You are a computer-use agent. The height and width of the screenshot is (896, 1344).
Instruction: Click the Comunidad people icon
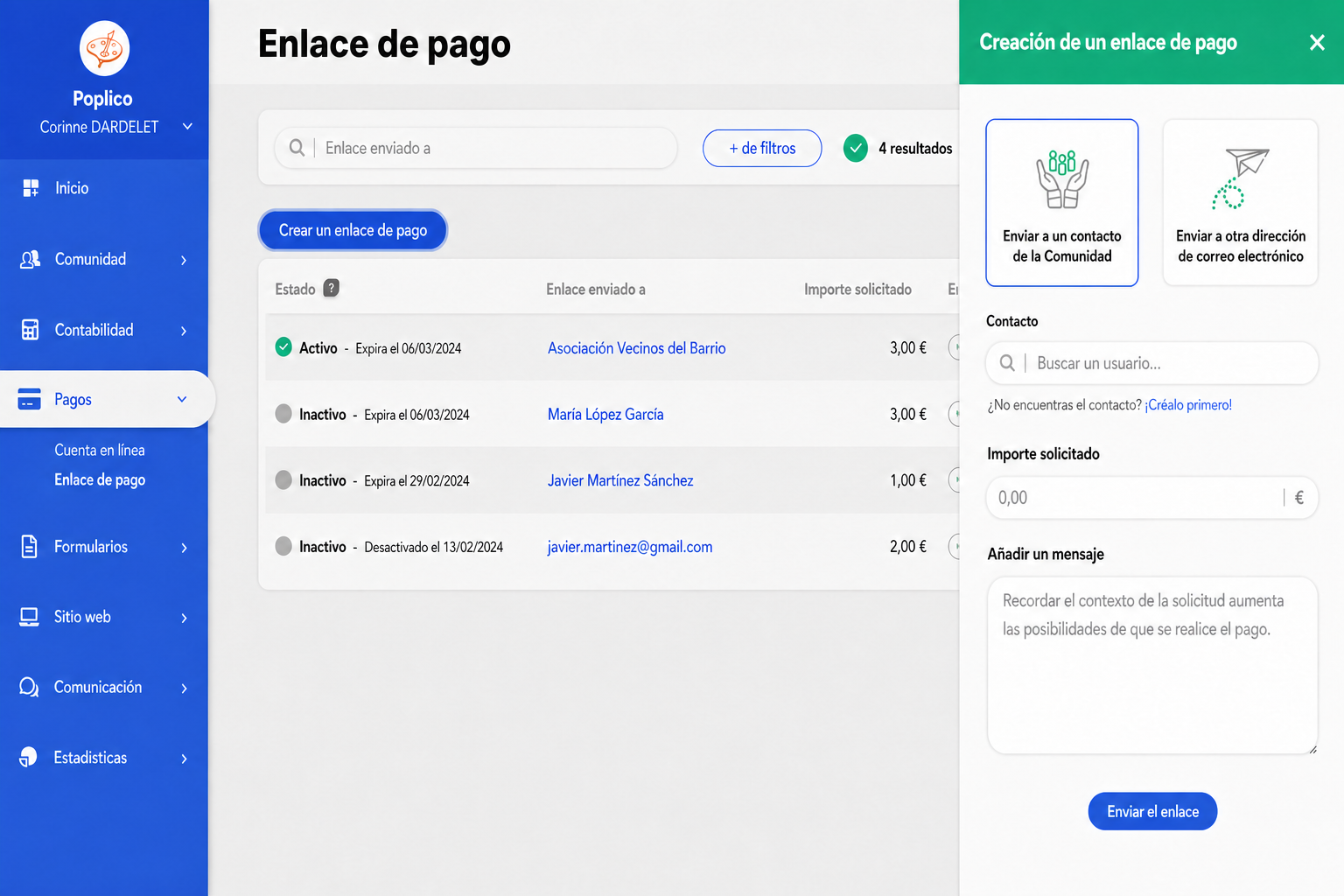(x=31, y=259)
